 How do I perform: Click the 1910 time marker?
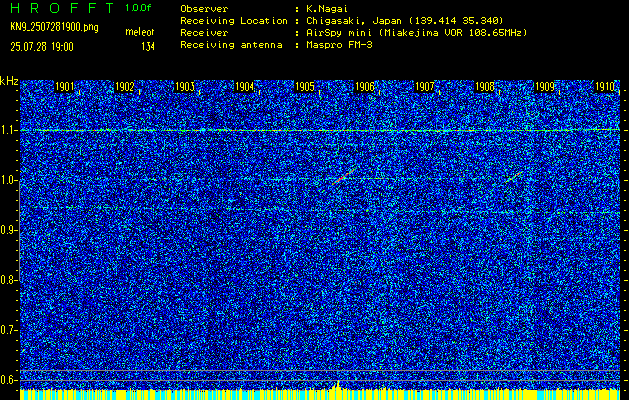pyautogui.click(x=605, y=87)
